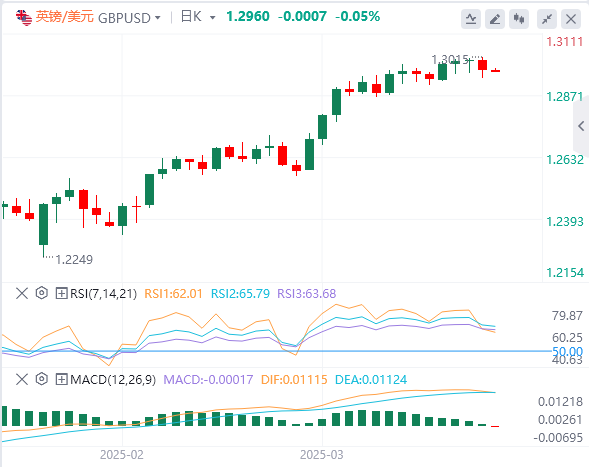Image resolution: width=589 pixels, height=467 pixels.
Task: Click the RSI3:63.68 value
Action: [x=306, y=293]
